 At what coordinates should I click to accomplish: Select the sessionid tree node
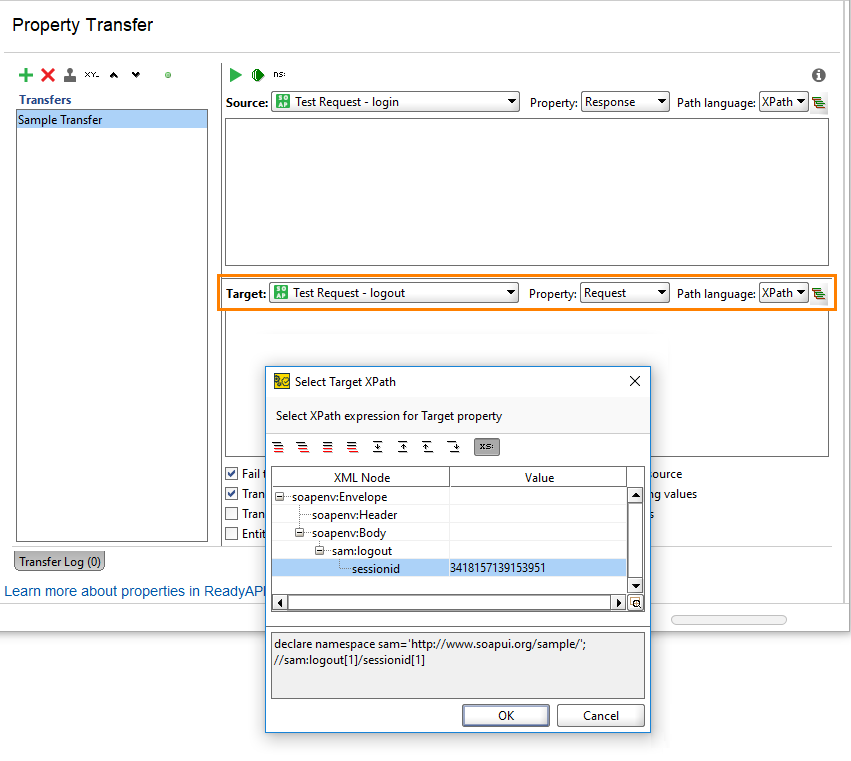tap(376, 568)
